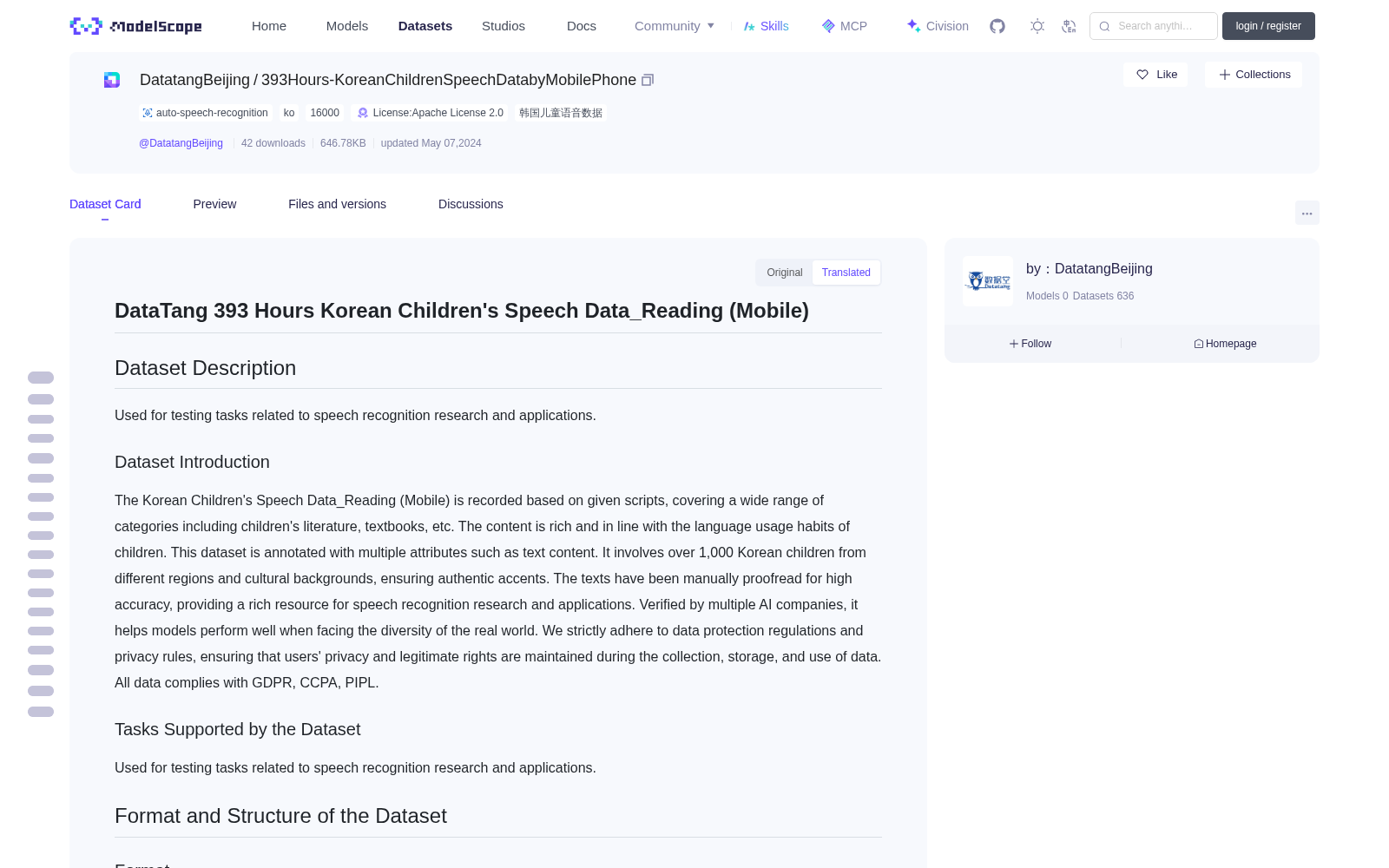The height and width of the screenshot is (868, 1389).
Task: Open the three-dots more options button
Action: (1307, 213)
